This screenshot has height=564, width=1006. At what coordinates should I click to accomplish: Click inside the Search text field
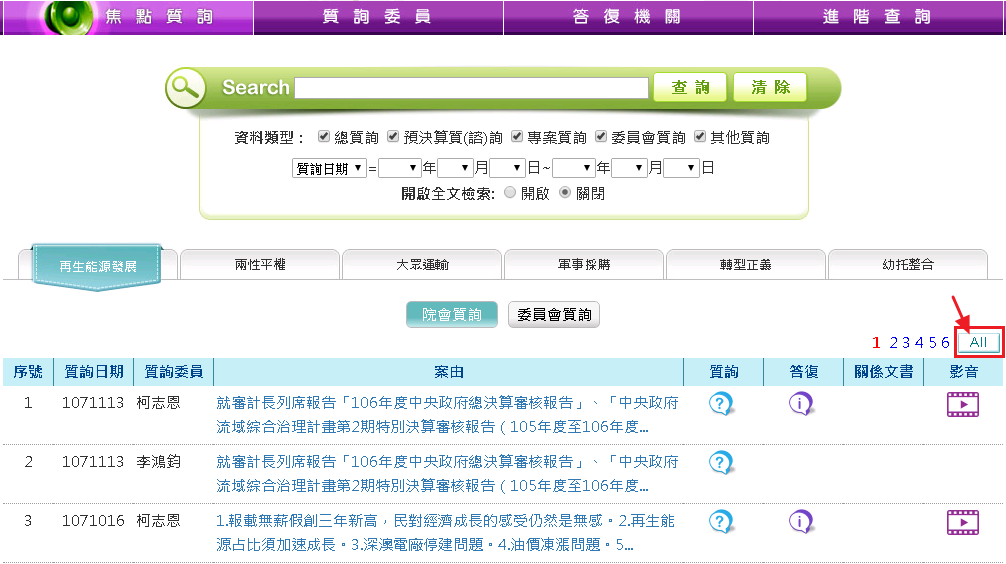(x=471, y=88)
